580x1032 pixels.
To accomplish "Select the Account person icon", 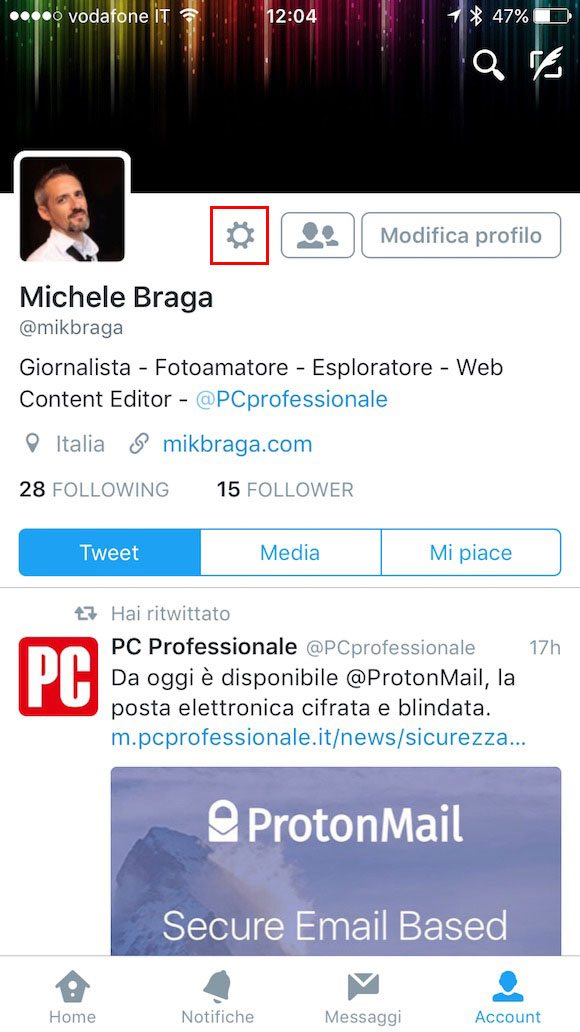I will (x=508, y=987).
